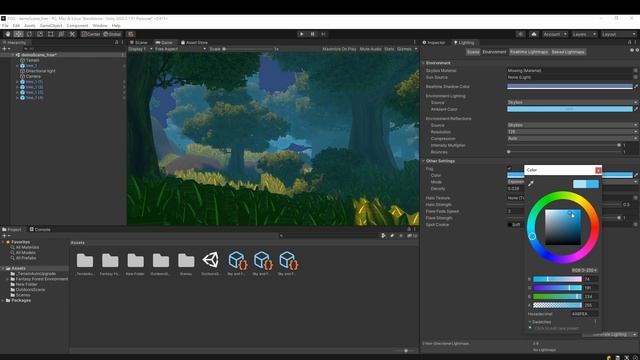
Task: Open the GameObject menu
Action: (51, 26)
